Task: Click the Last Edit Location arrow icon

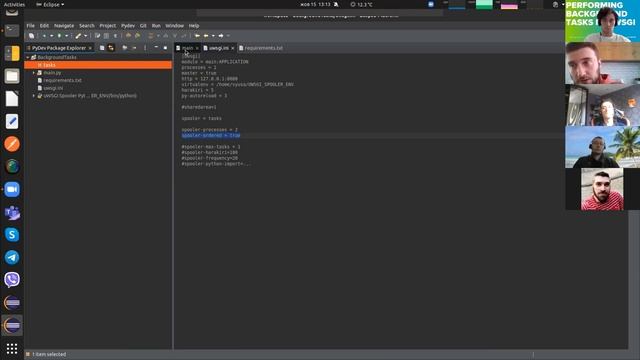Action: 198,36
